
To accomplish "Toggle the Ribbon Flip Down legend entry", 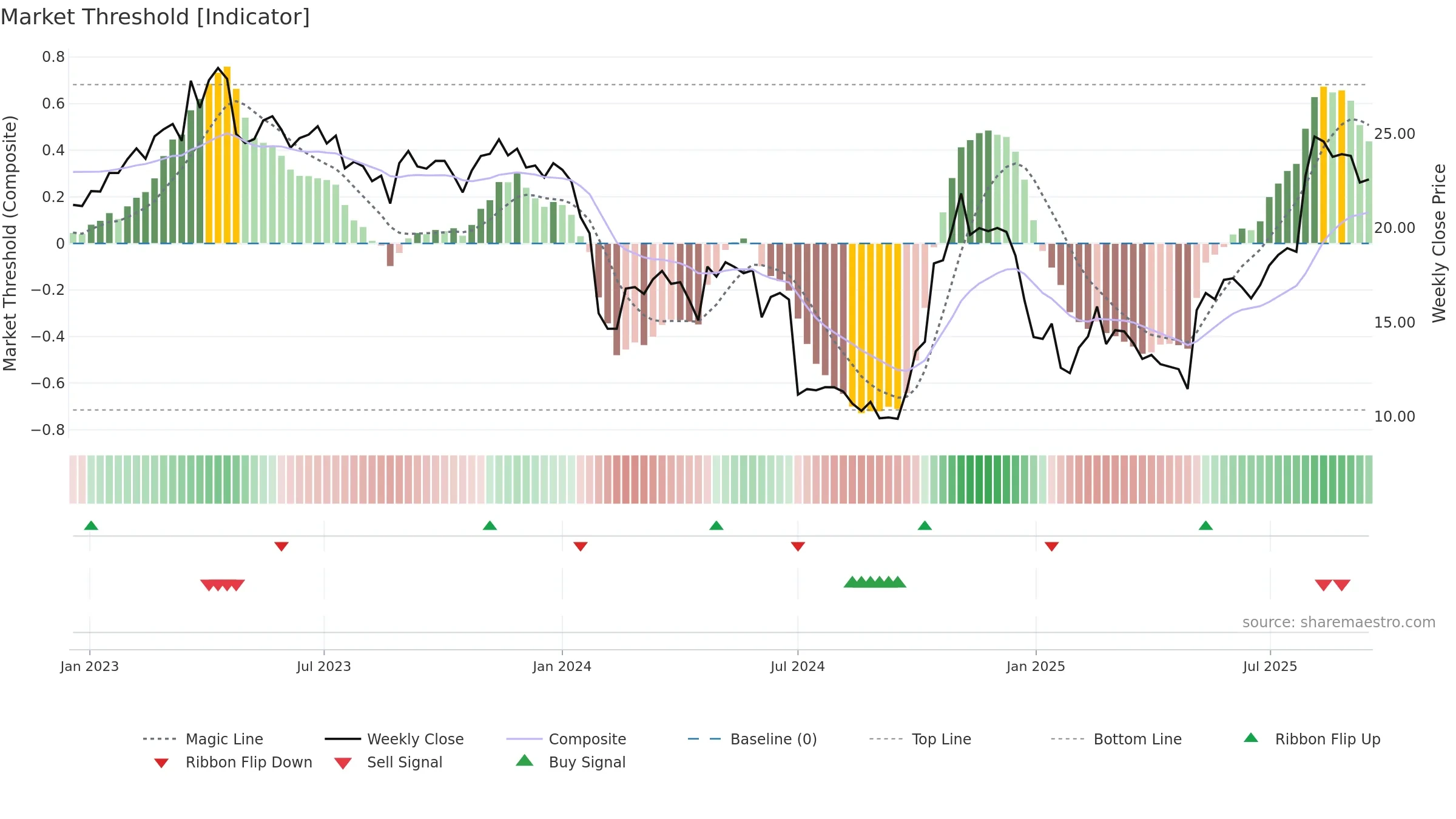I will (x=233, y=762).
